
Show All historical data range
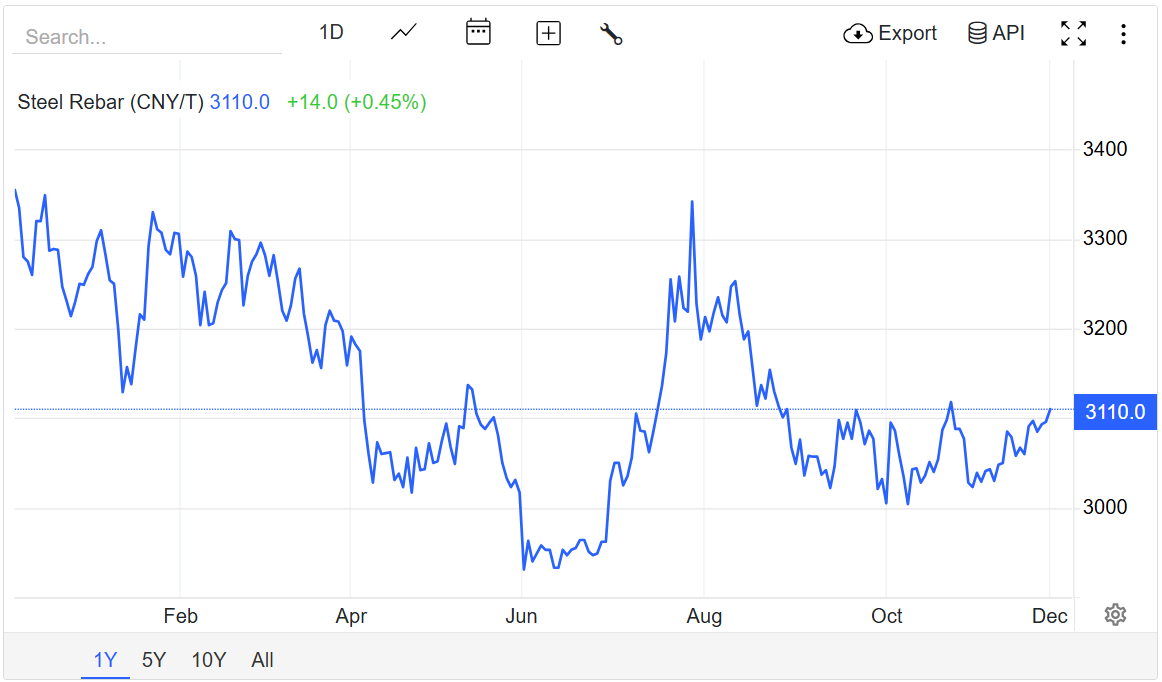(262, 660)
